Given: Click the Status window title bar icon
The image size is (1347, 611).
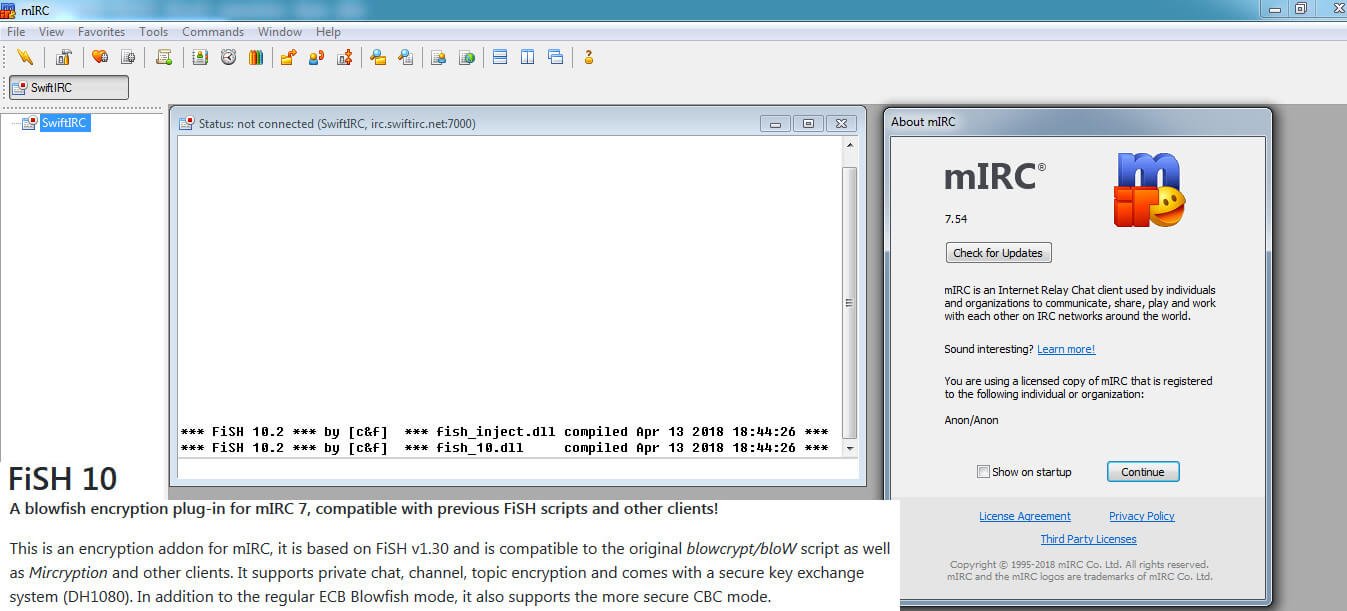Looking at the screenshot, I should pos(186,124).
